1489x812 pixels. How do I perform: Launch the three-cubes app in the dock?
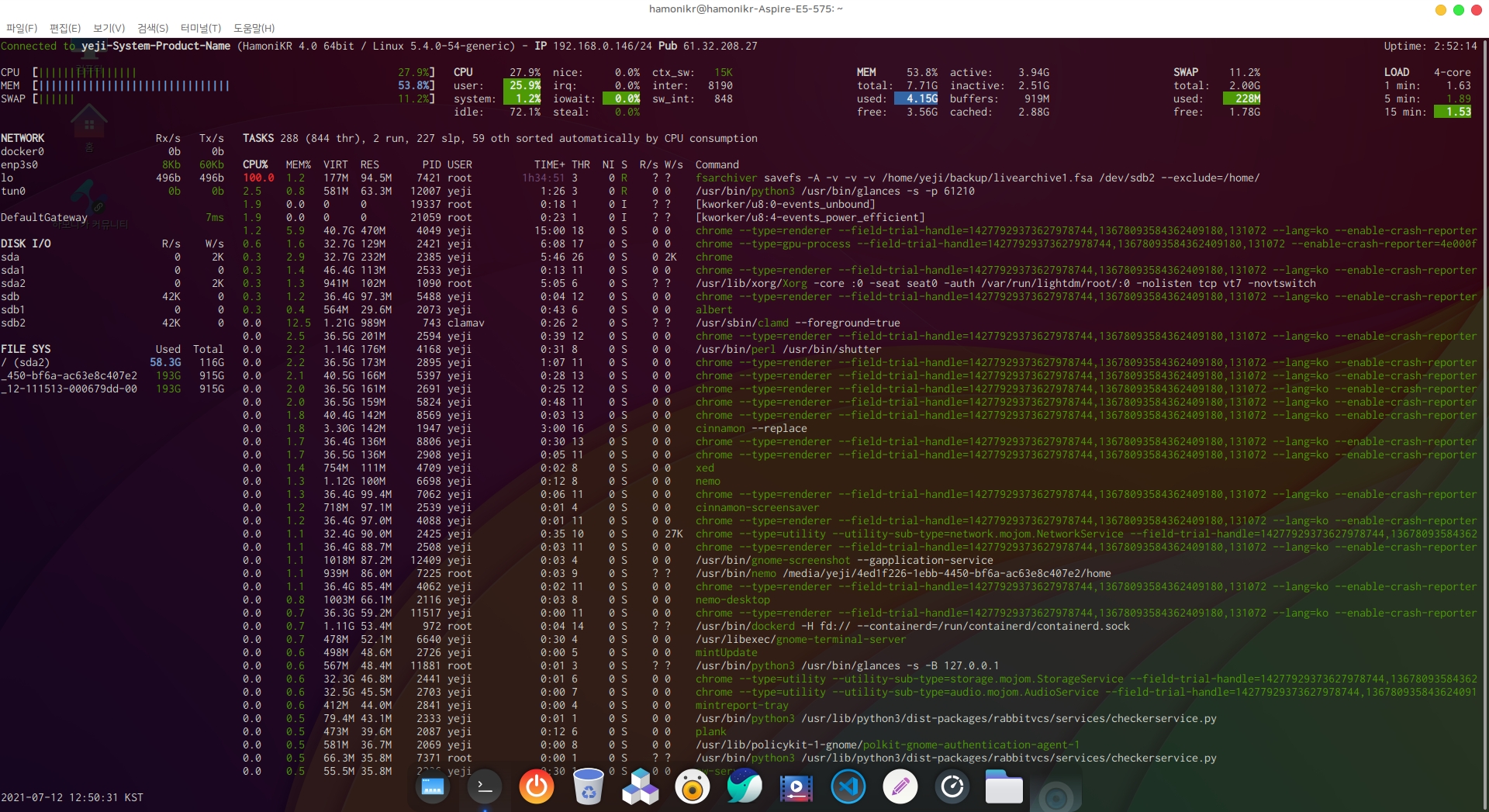[x=641, y=787]
